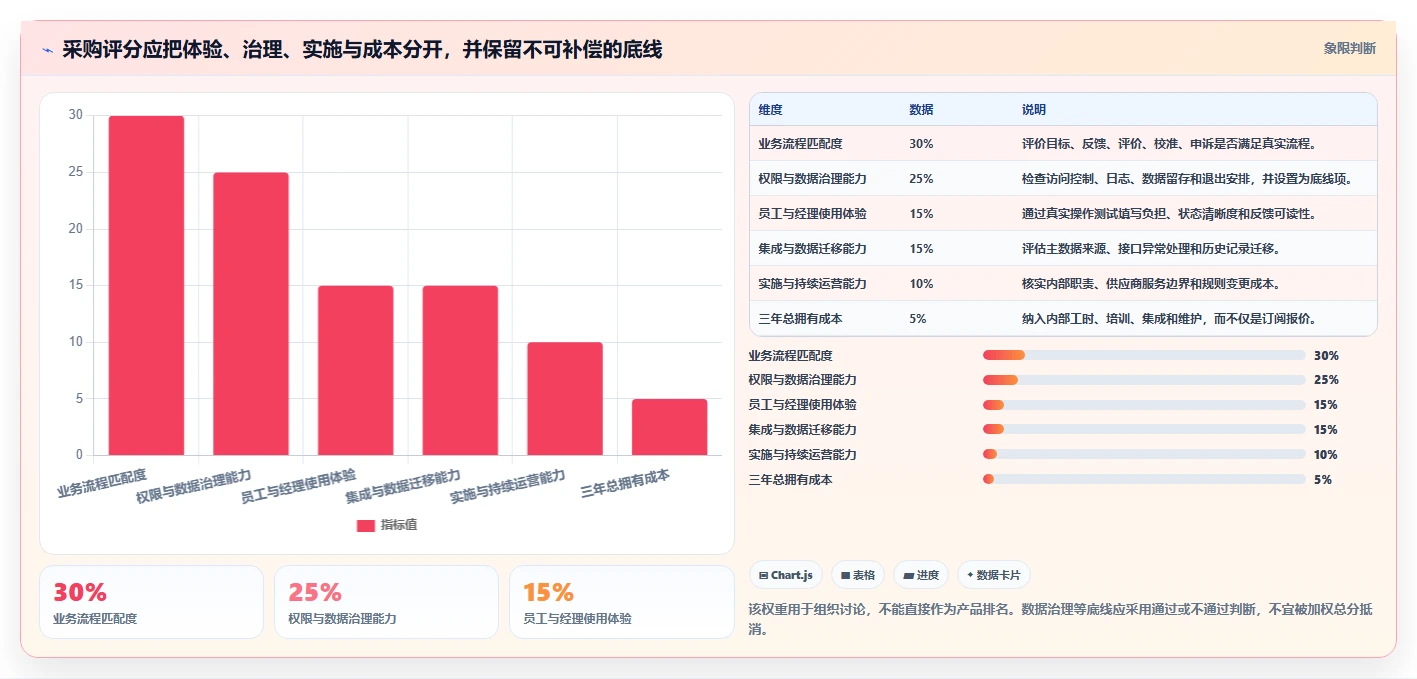Click the description starting 纳入内部工时

coord(1168,319)
